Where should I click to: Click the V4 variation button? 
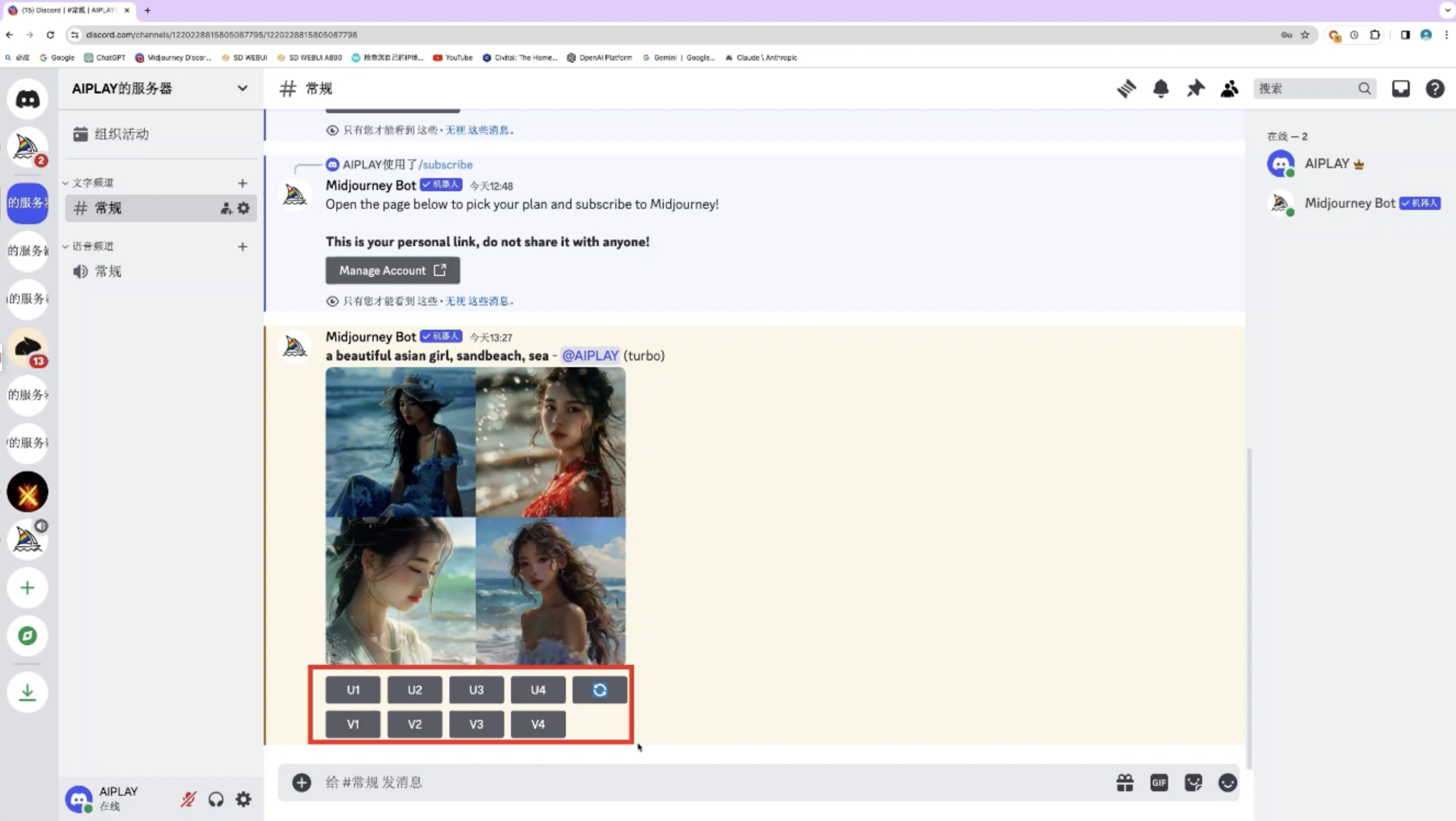[x=538, y=724]
